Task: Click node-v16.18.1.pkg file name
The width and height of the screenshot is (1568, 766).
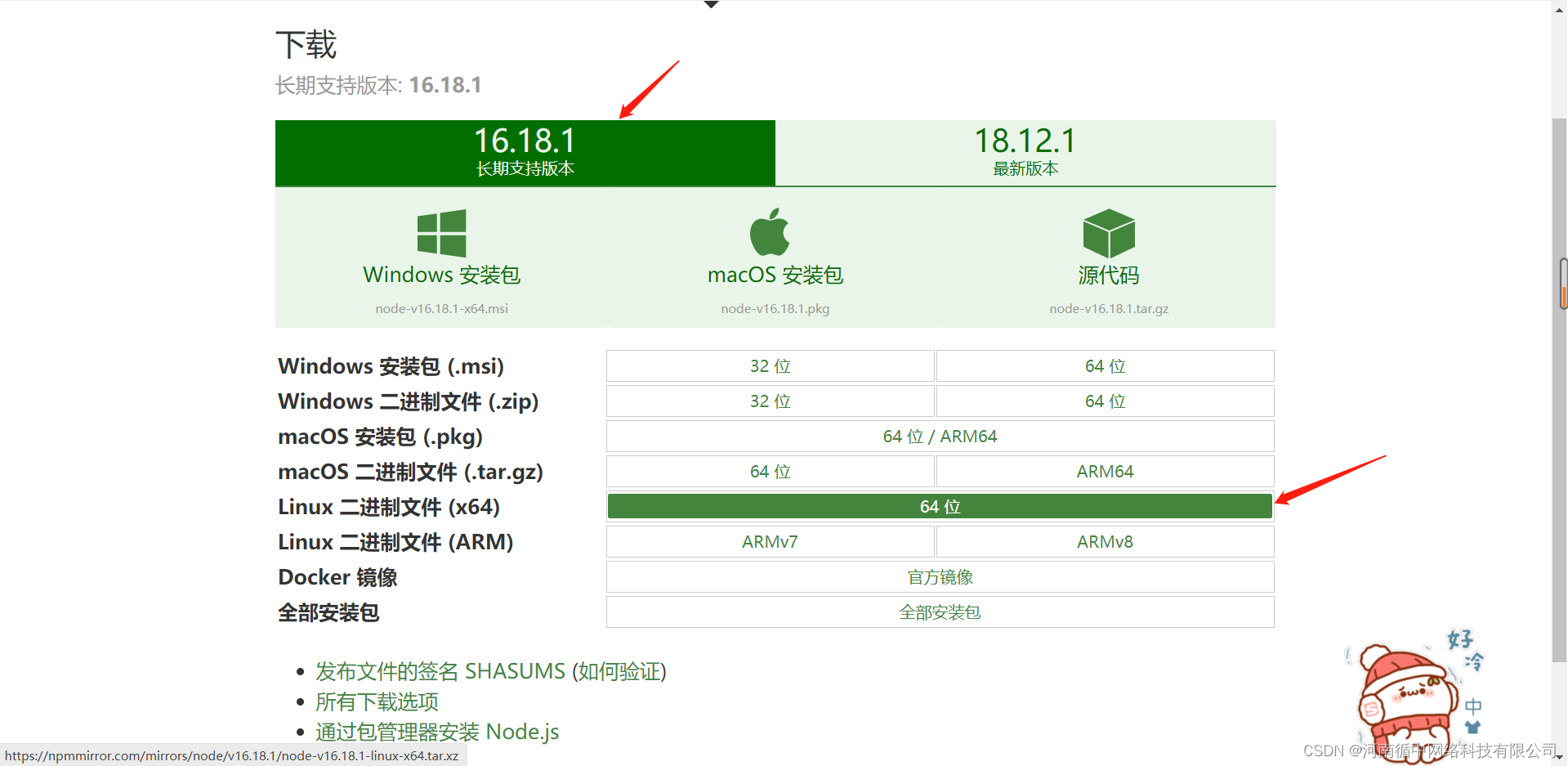Action: 775,308
